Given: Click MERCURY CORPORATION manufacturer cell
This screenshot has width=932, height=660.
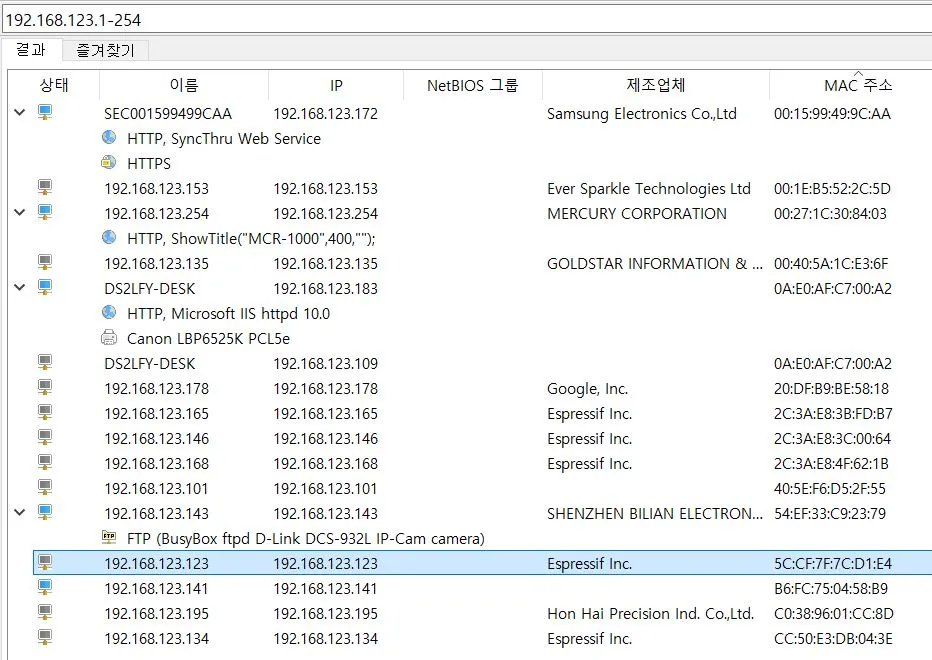Looking at the screenshot, I should point(637,213).
